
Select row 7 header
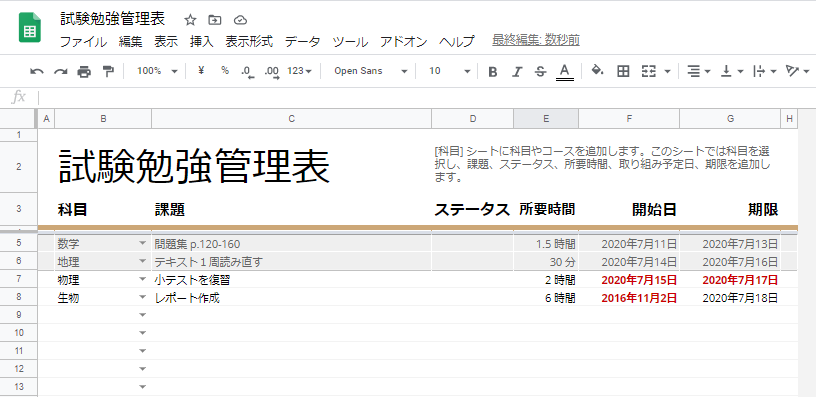click(19, 280)
